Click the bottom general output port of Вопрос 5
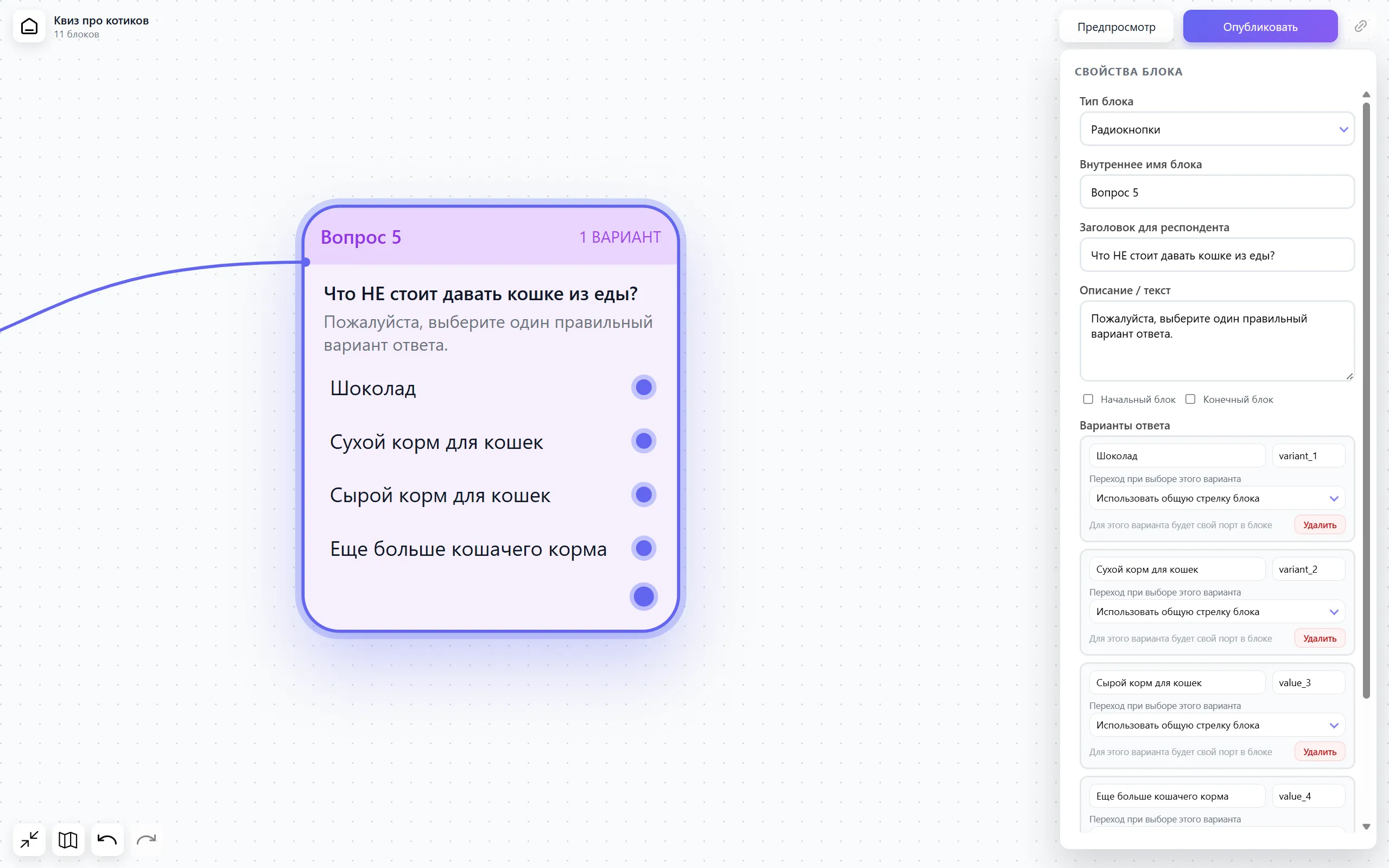The image size is (1389, 868). 643,597
